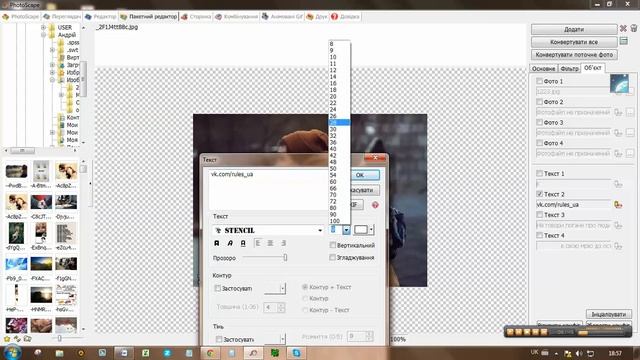Click the font size dropdown arrow
The width and height of the screenshot is (640, 360).
pyautogui.click(x=346, y=230)
